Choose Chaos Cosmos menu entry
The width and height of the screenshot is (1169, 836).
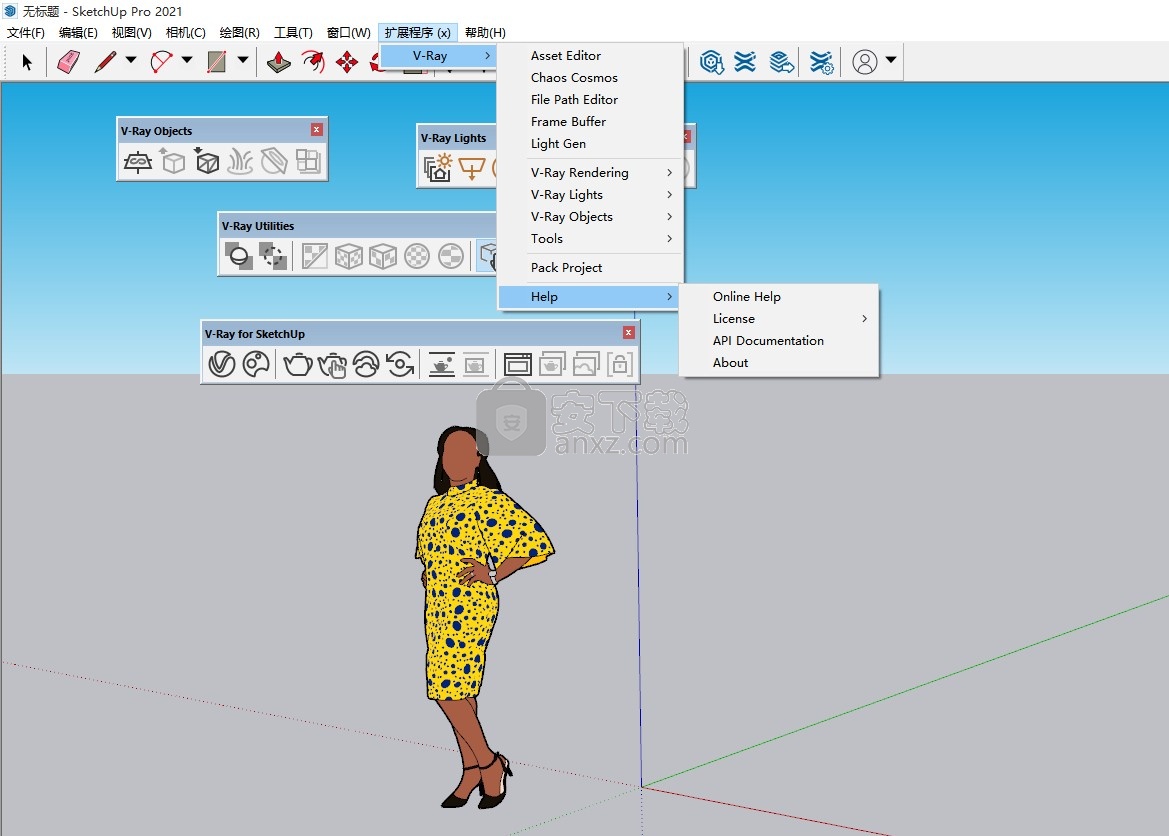pos(590,78)
